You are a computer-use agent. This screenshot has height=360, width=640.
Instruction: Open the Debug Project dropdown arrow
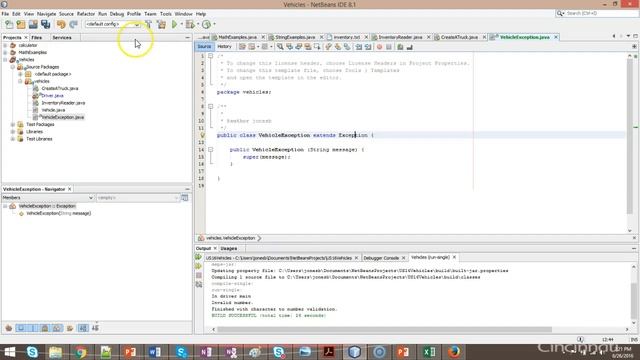pos(198,24)
